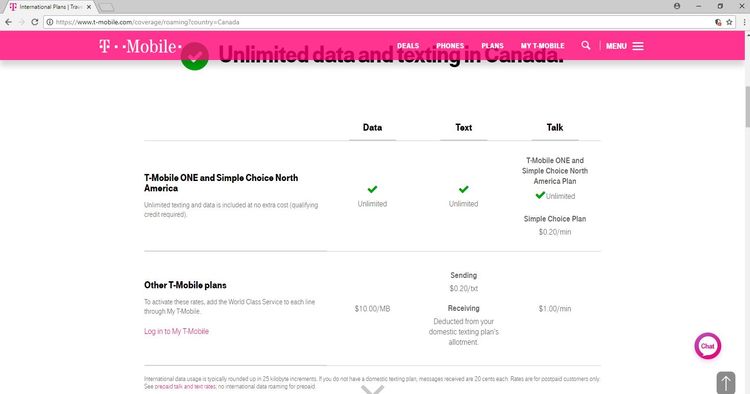Click the Text column header
This screenshot has width=750, height=394.
point(463,127)
